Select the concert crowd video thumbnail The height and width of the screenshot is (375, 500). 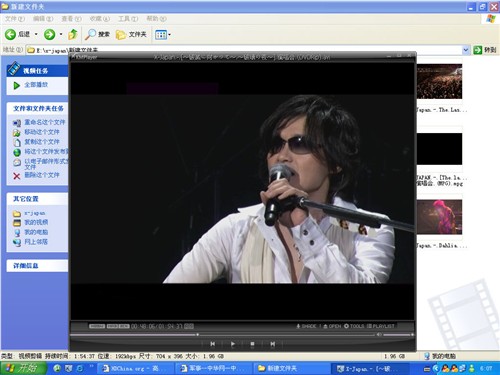tap(439, 81)
